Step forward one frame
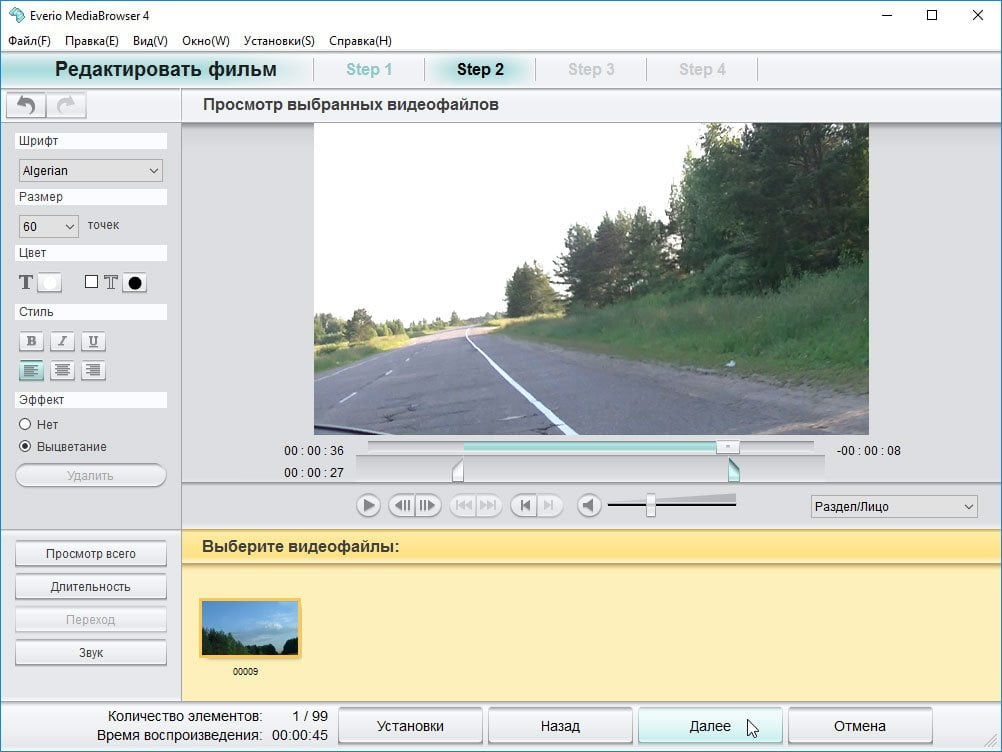 (428, 506)
